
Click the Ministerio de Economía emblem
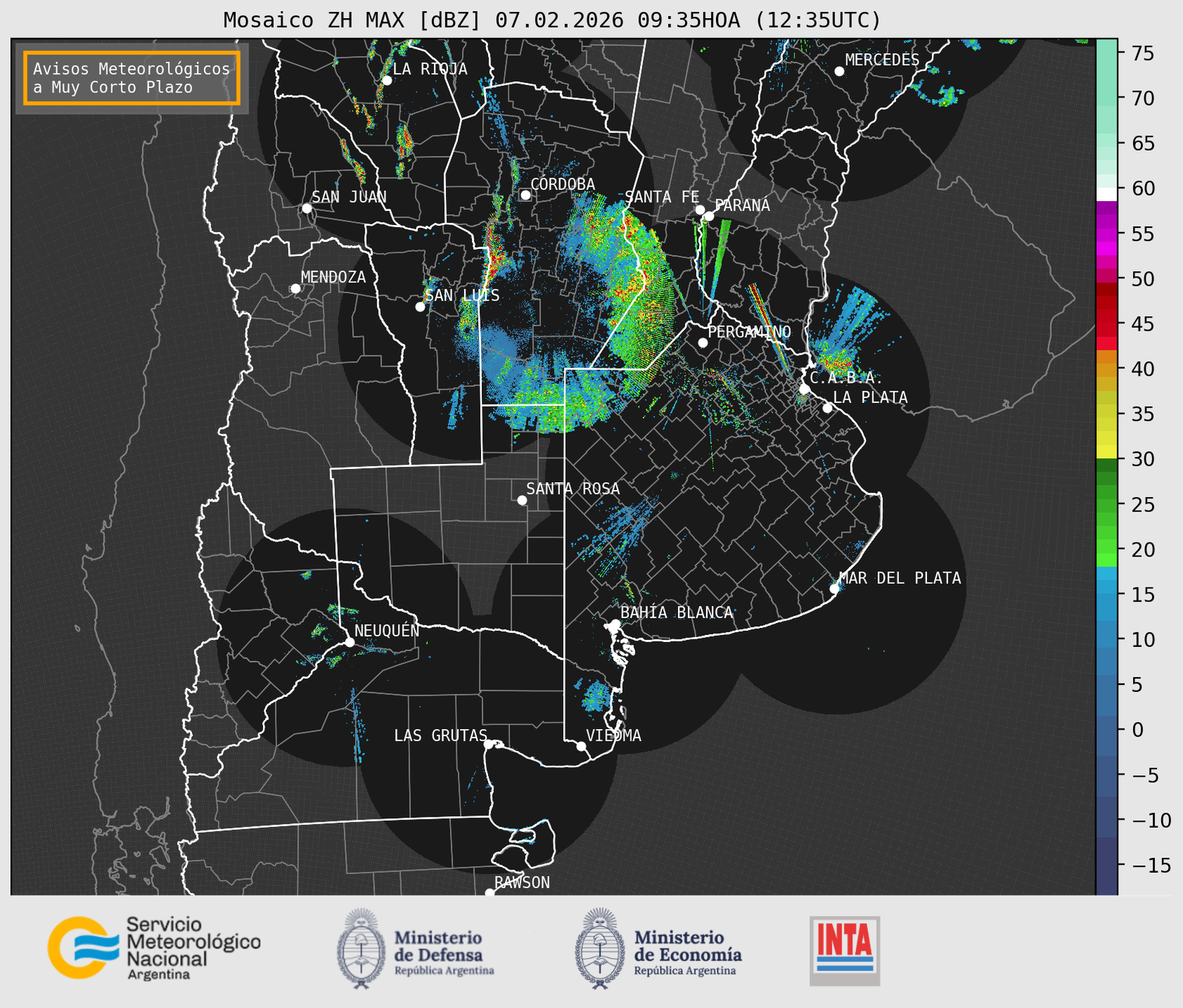[600, 949]
